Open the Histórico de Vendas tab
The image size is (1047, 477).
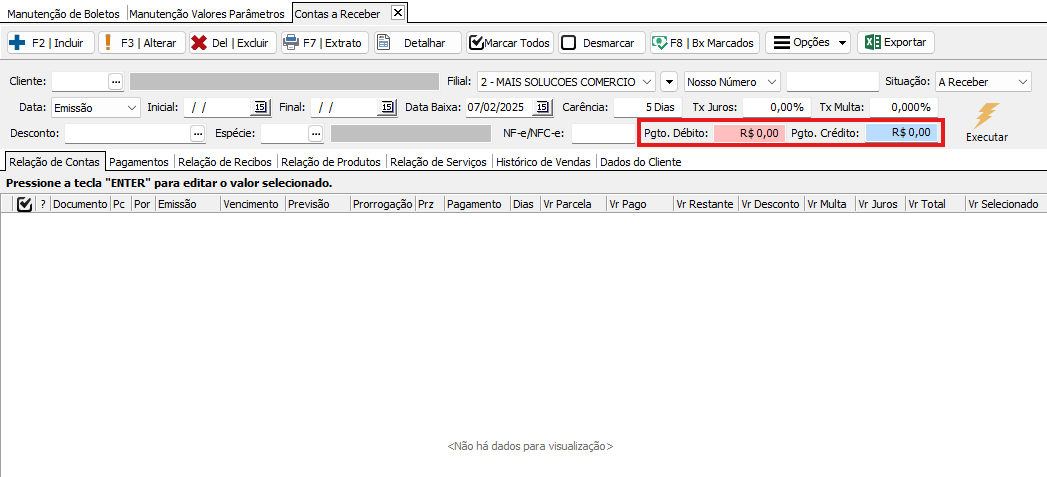(544, 161)
